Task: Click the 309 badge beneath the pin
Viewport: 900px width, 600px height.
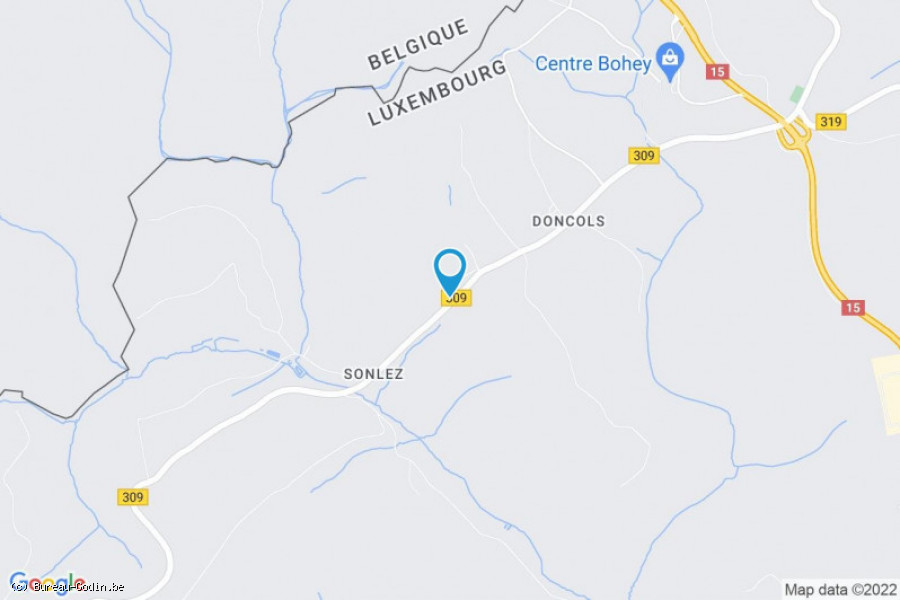Action: pyautogui.click(x=457, y=298)
